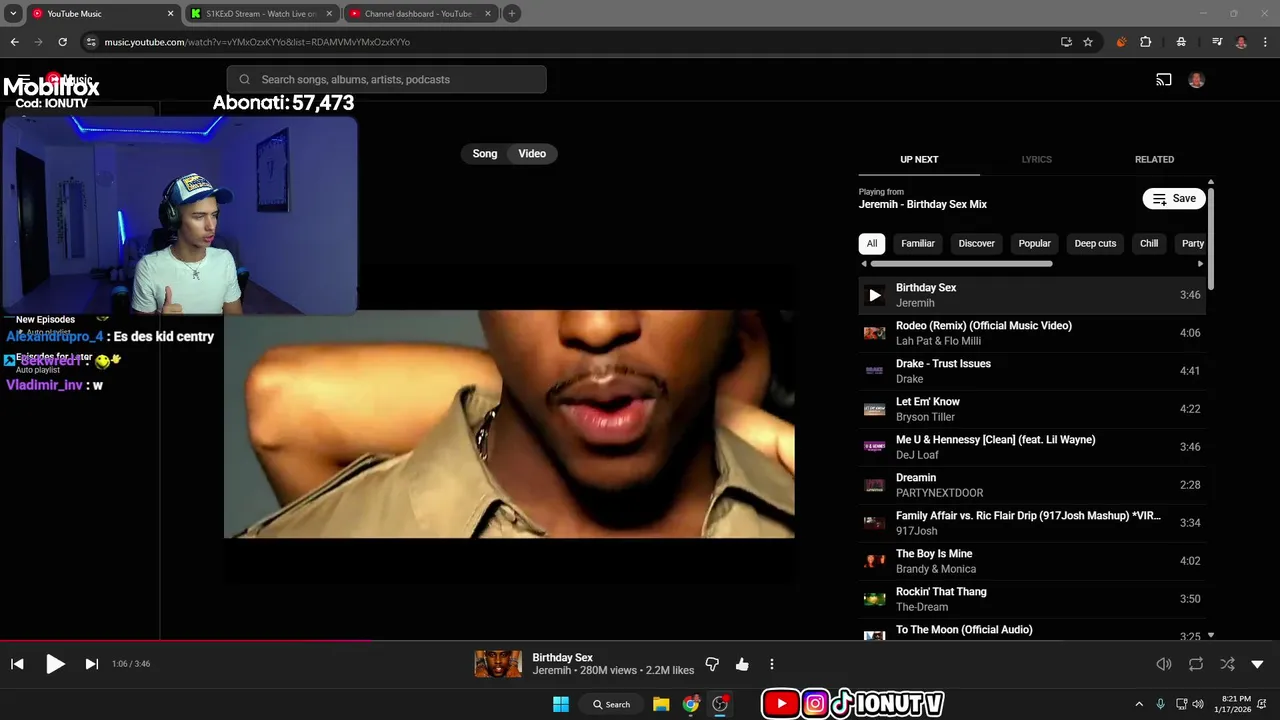Bookmark this page with the star
The width and height of the screenshot is (1280, 720).
(1088, 42)
